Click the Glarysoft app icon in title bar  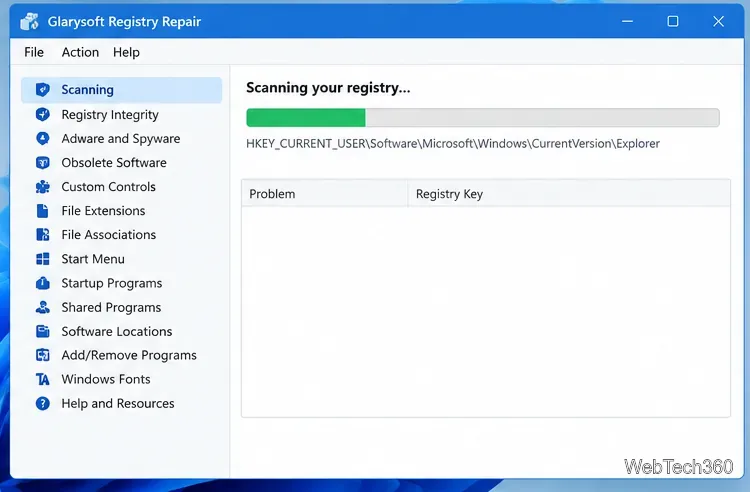coord(30,22)
